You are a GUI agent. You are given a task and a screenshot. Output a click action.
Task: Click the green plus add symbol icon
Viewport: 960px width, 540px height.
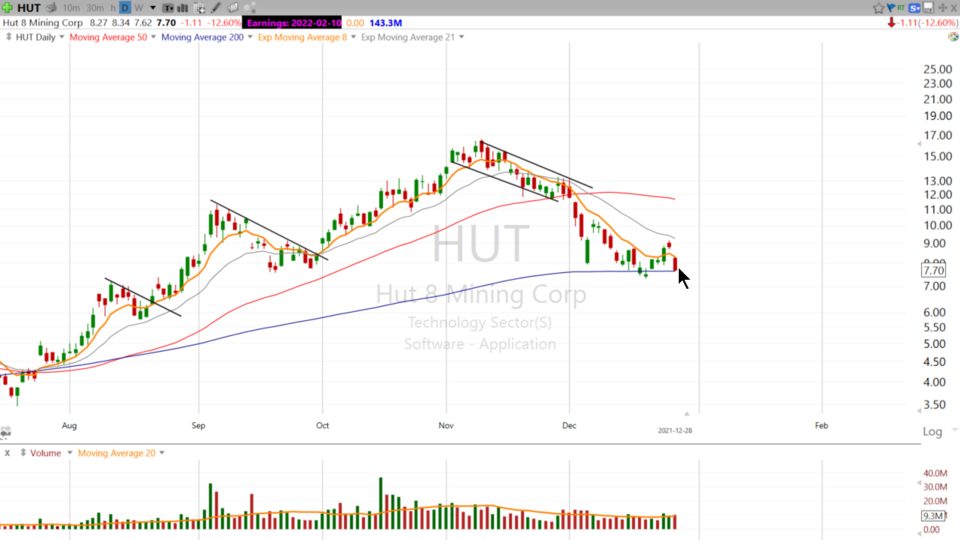9,7
